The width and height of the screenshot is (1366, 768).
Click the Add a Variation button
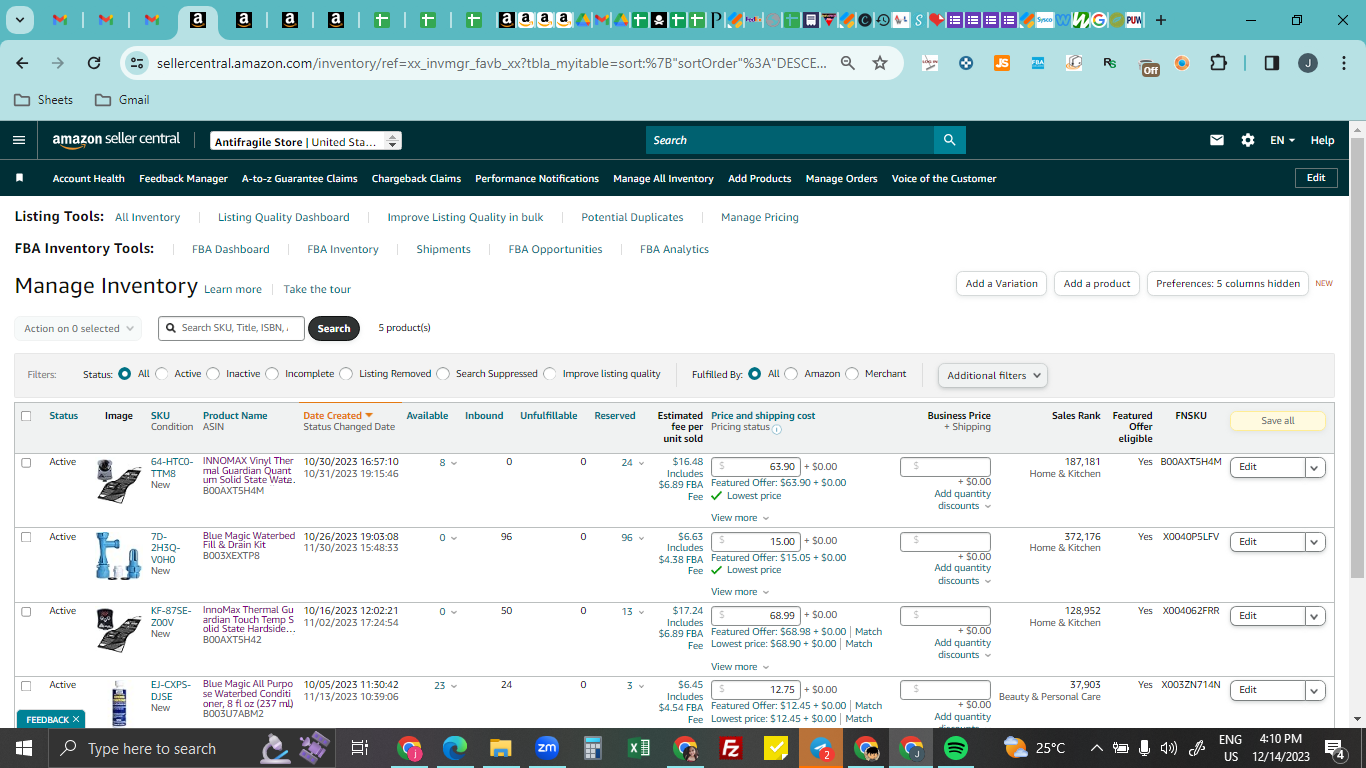pos(1002,283)
